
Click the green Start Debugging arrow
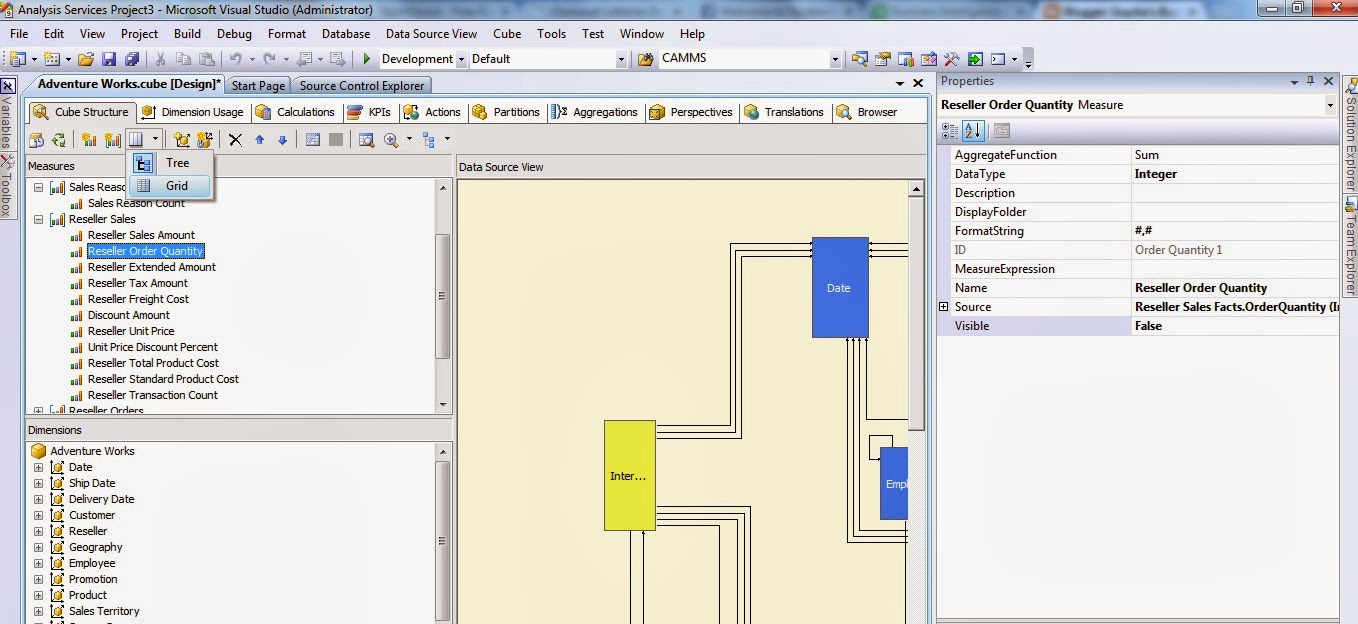[x=367, y=59]
